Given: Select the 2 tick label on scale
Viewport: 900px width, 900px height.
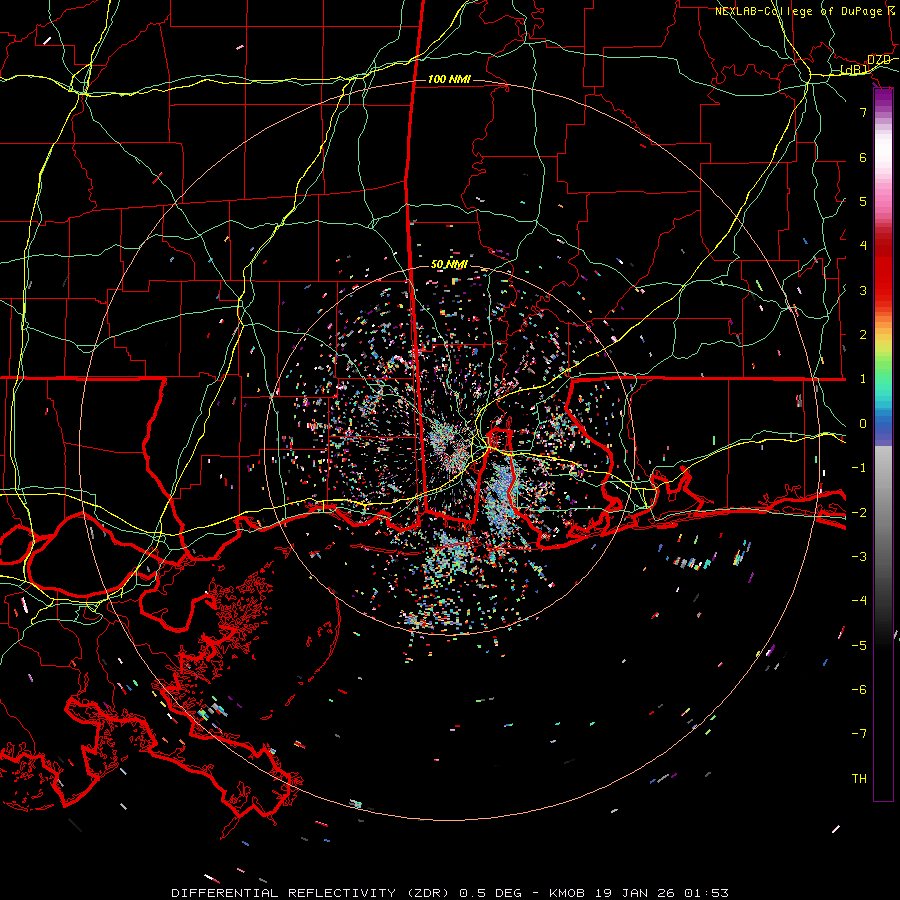Looking at the screenshot, I should (x=863, y=335).
